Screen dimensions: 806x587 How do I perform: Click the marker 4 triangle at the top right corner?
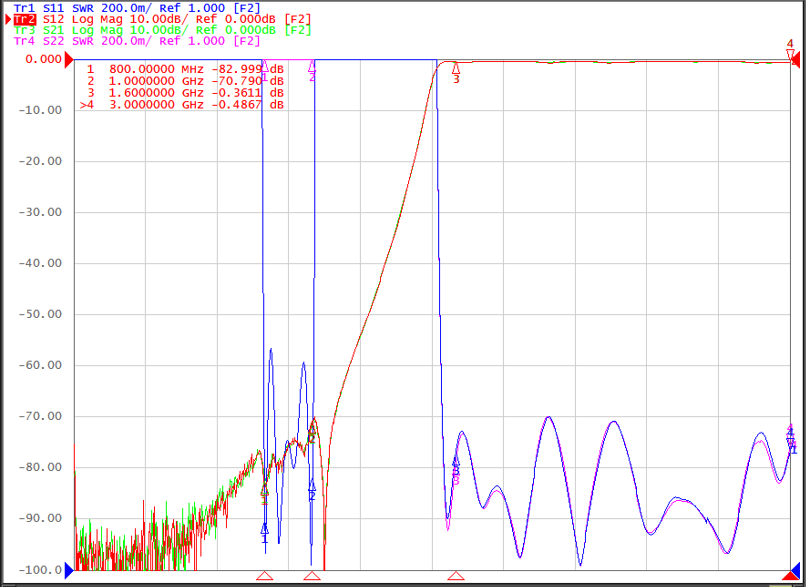coord(790,53)
